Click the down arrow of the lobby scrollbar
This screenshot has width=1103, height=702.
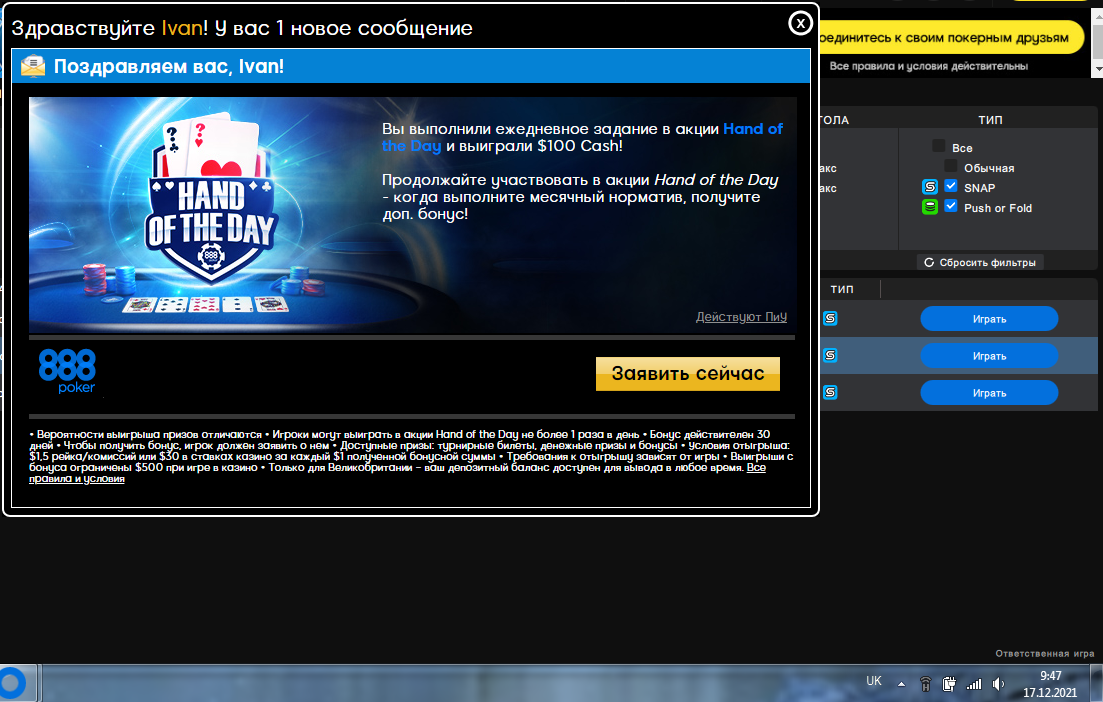1097,70
